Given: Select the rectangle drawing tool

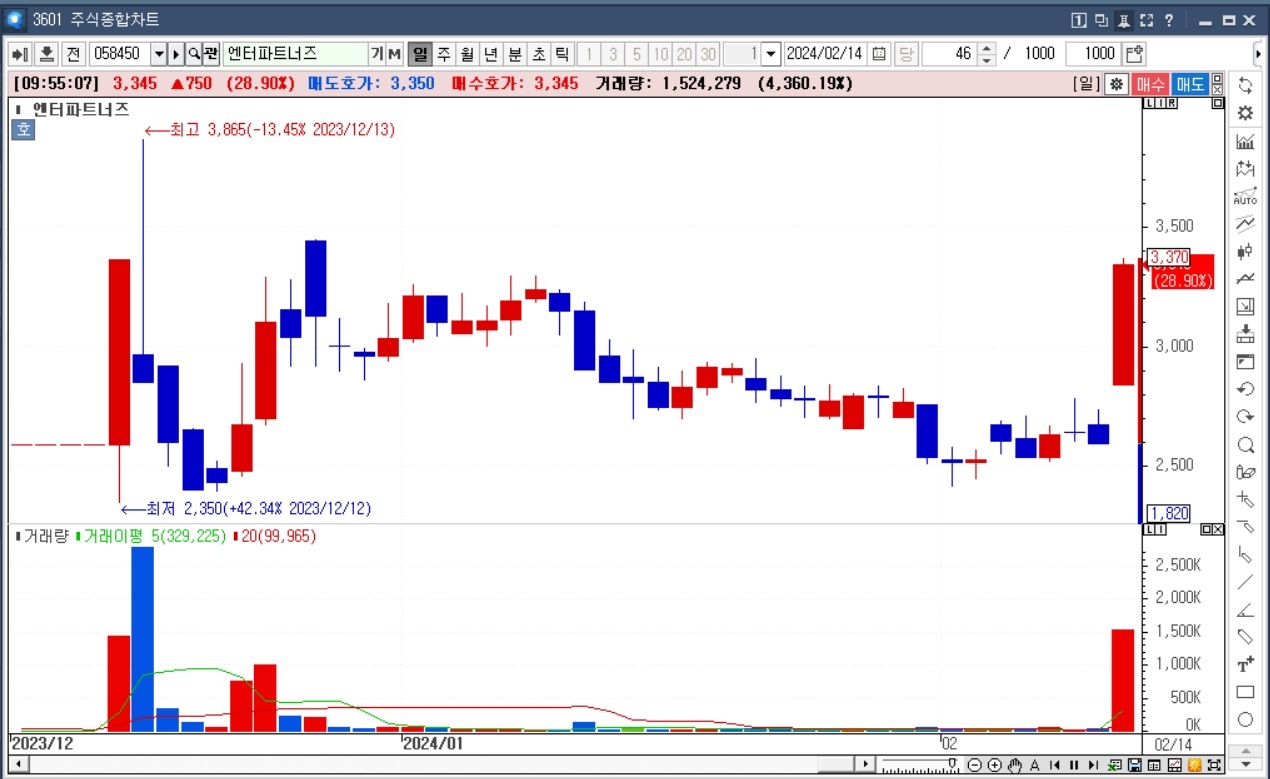Looking at the screenshot, I should coord(1245,692).
